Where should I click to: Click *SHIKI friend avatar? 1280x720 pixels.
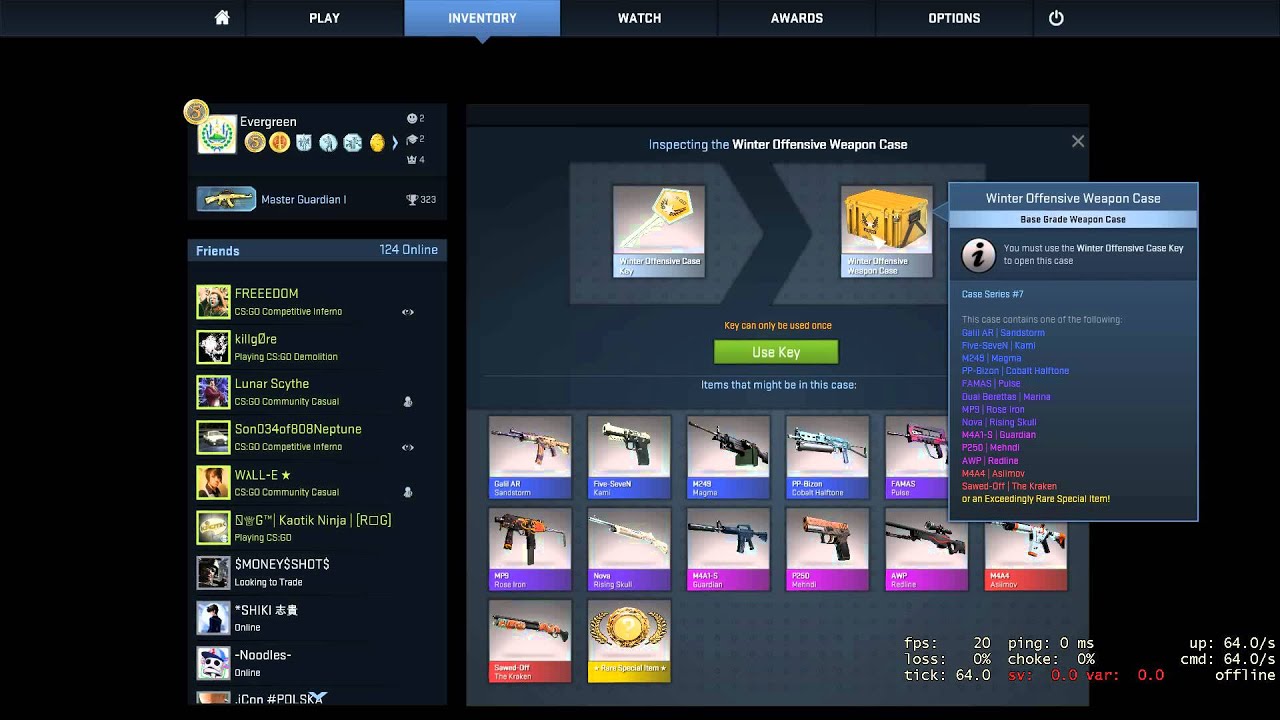[214, 618]
